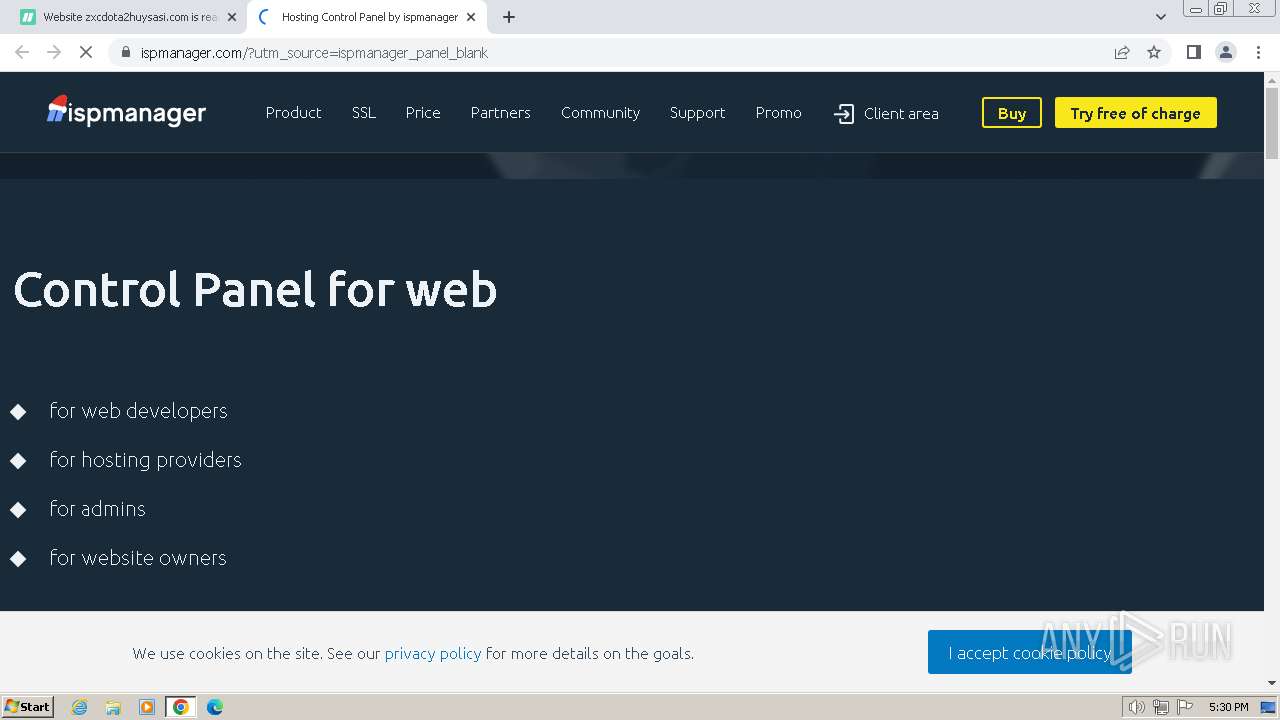
Task: Open the Product menu
Action: click(x=293, y=113)
